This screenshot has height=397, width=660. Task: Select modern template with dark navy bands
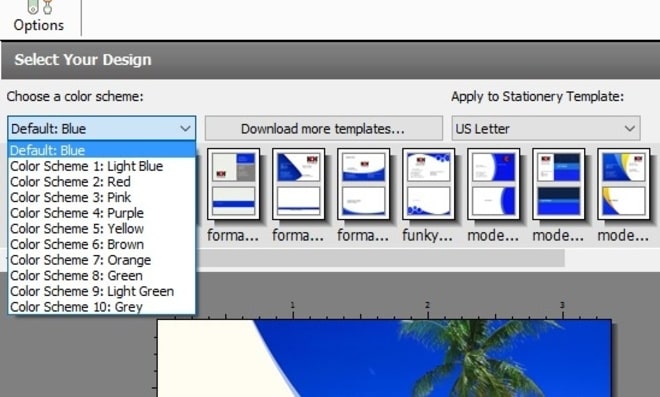[x=559, y=184]
